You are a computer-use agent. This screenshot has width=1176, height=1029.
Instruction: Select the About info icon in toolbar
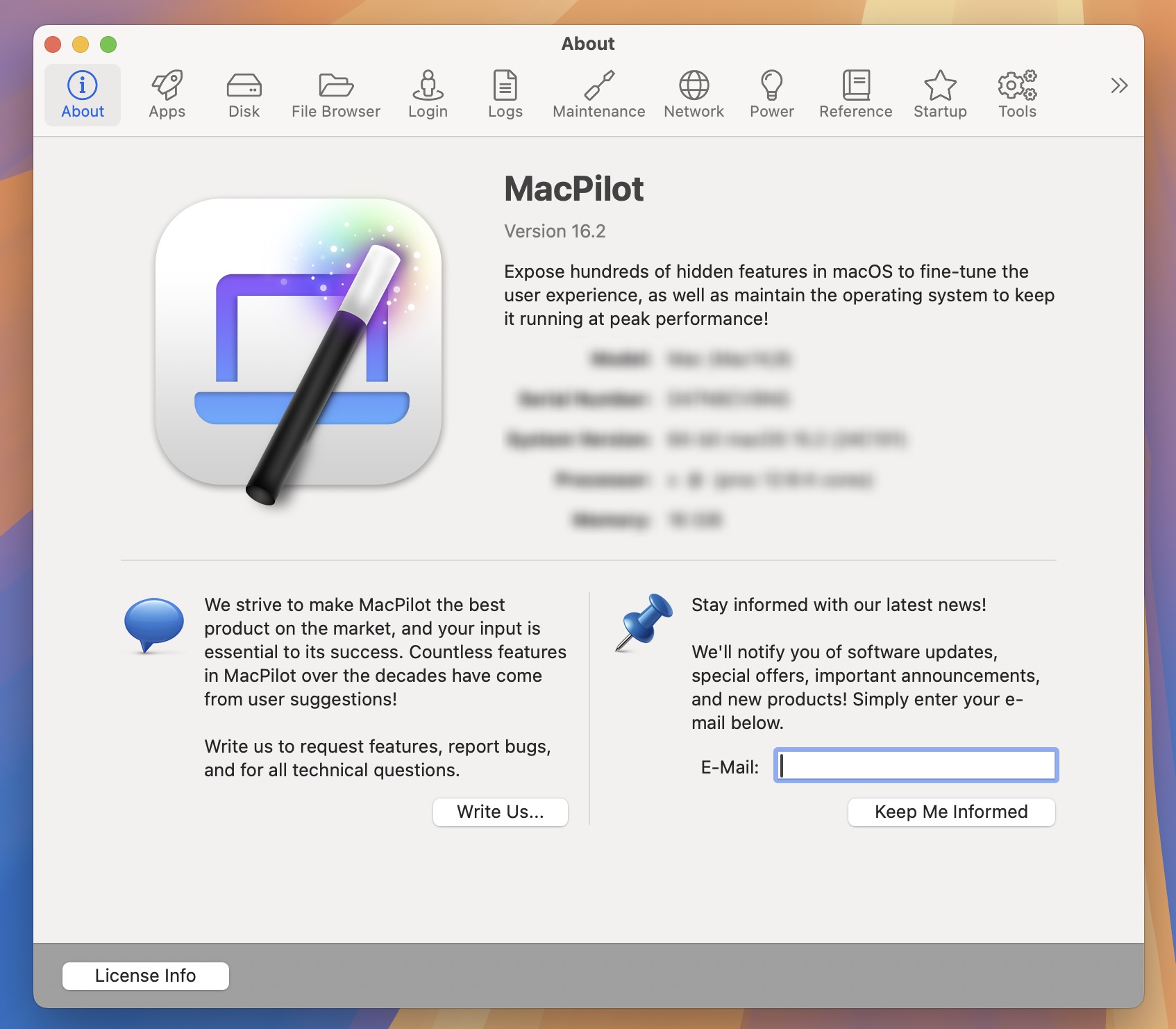tap(83, 95)
